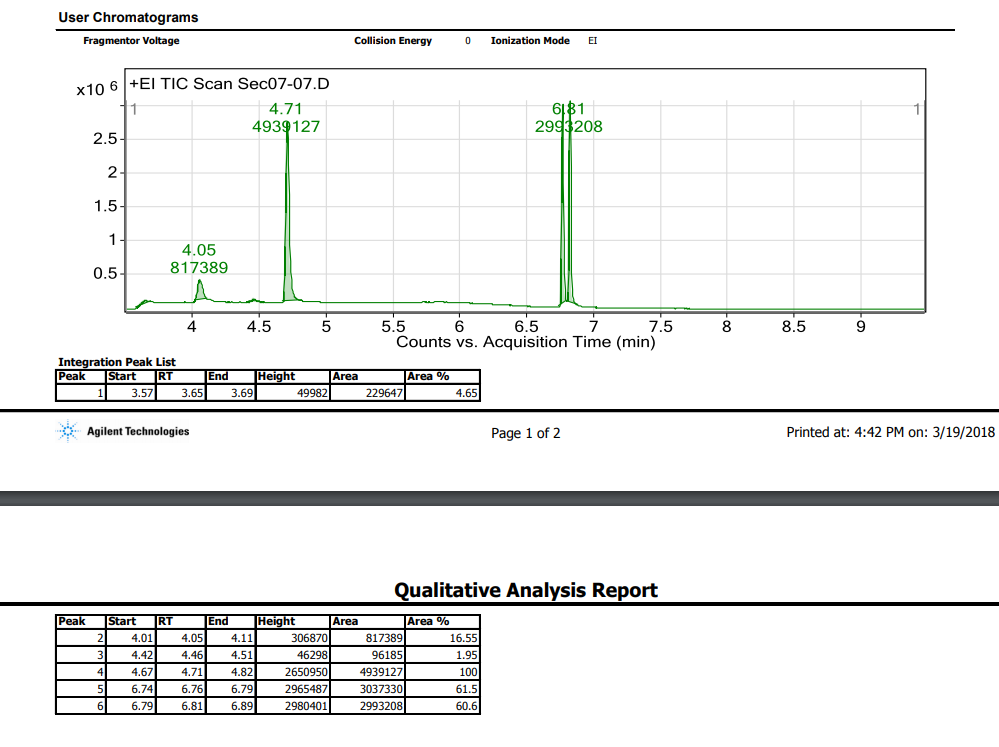Select the Ionization Mode label

pos(530,41)
